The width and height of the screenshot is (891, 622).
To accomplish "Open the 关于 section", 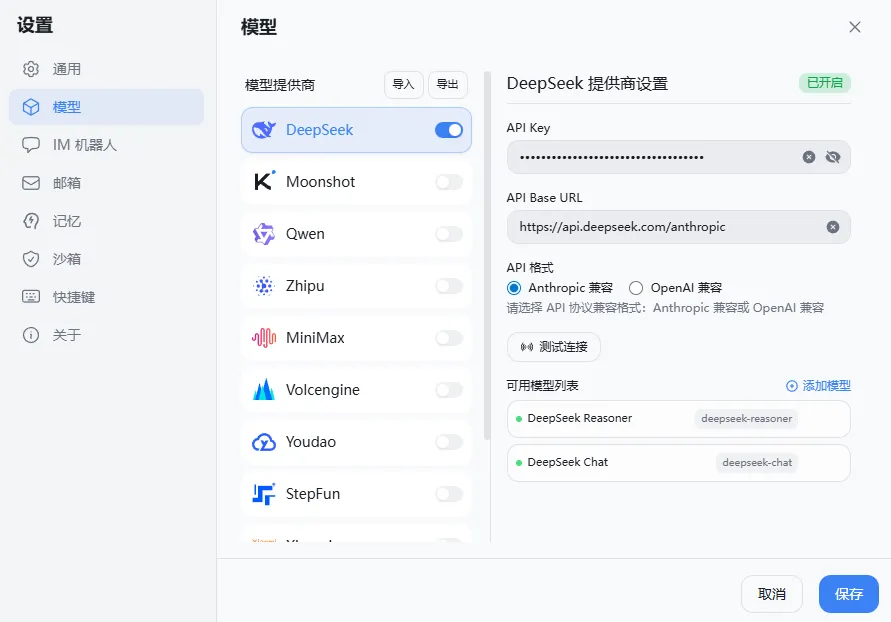I will click(106, 335).
